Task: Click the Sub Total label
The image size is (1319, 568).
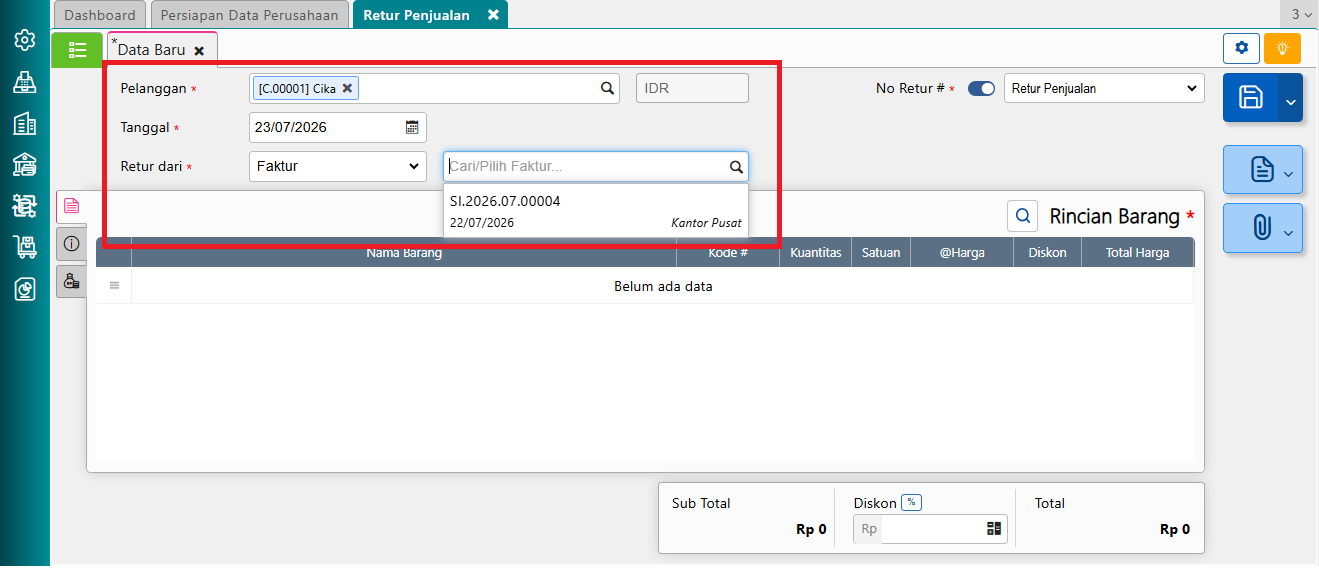Action: tap(701, 503)
